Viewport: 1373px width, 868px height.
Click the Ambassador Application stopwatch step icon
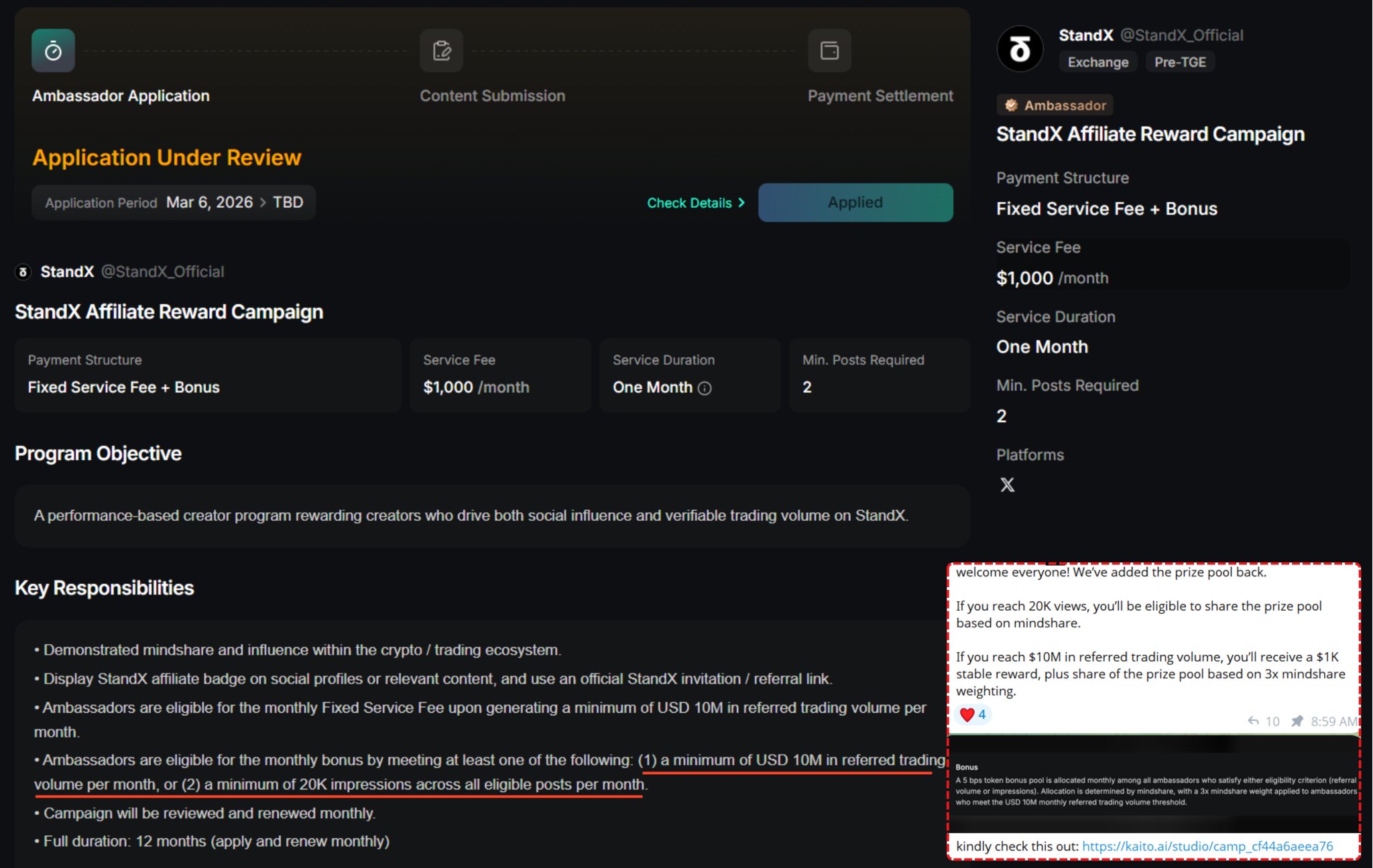point(53,51)
